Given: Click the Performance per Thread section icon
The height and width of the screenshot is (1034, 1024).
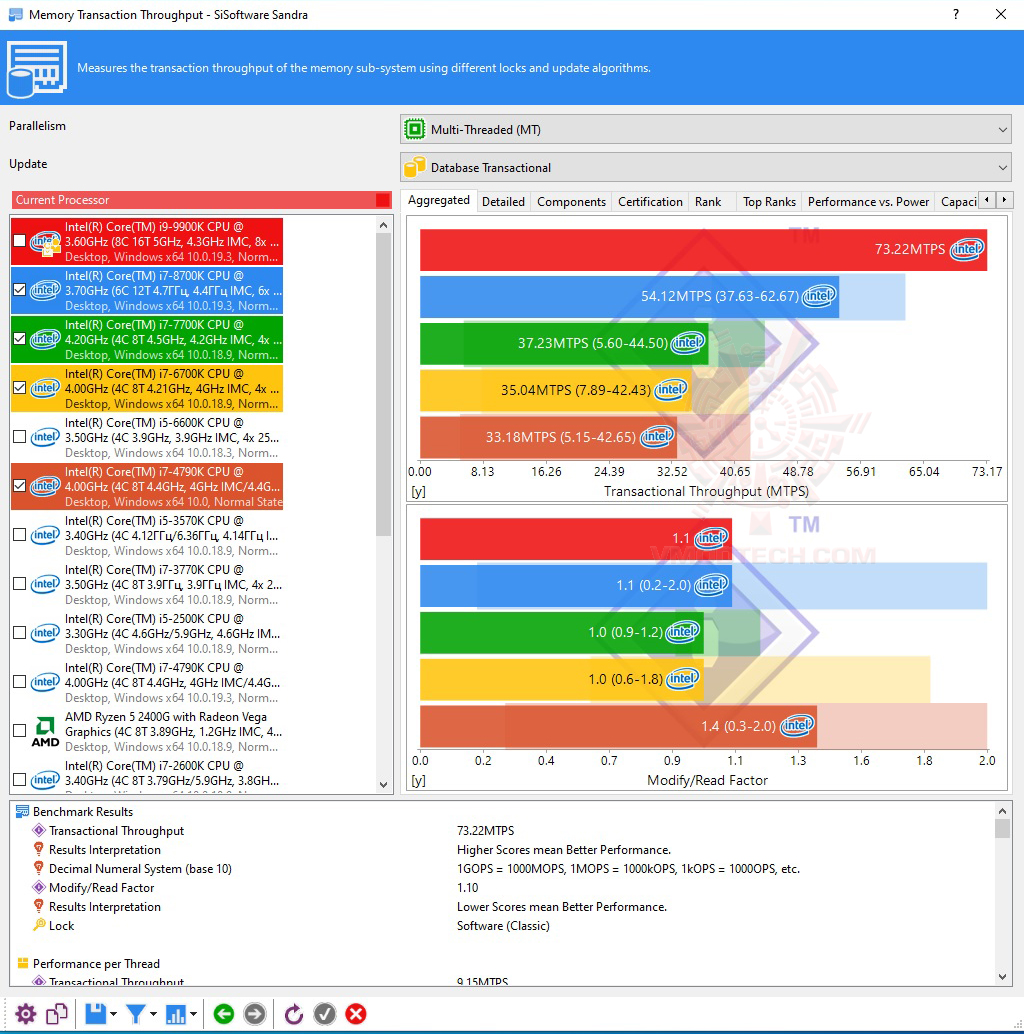Looking at the screenshot, I should tap(22, 963).
